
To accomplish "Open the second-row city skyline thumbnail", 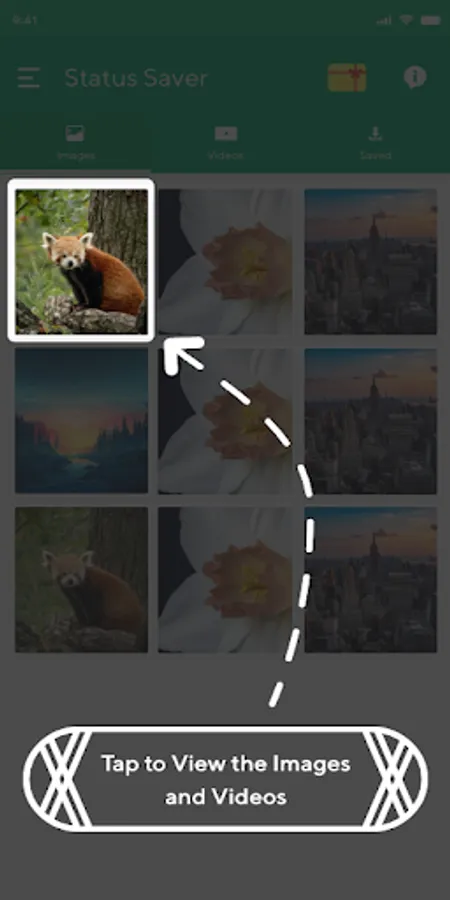I will [x=371, y=421].
